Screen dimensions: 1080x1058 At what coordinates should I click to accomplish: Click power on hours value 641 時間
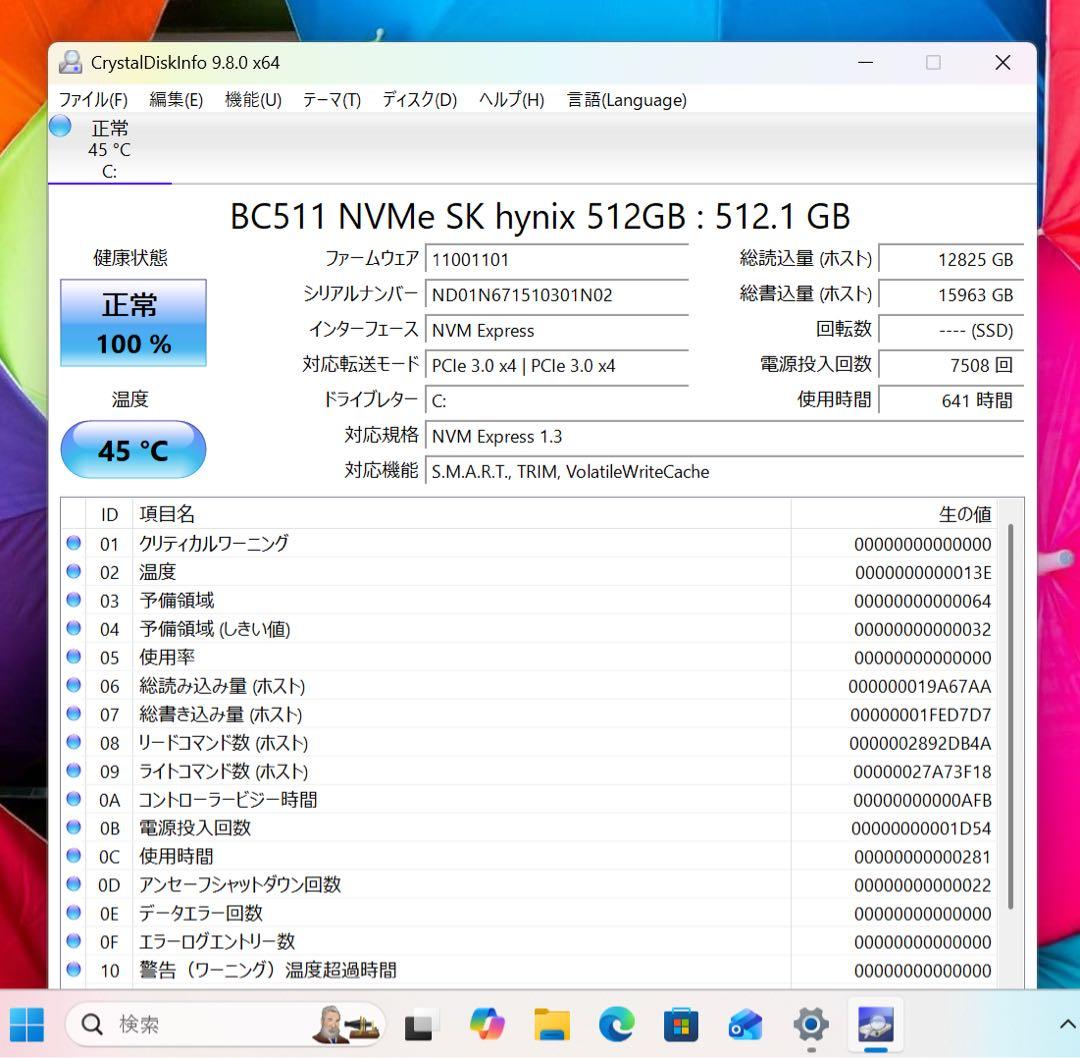tap(951, 401)
